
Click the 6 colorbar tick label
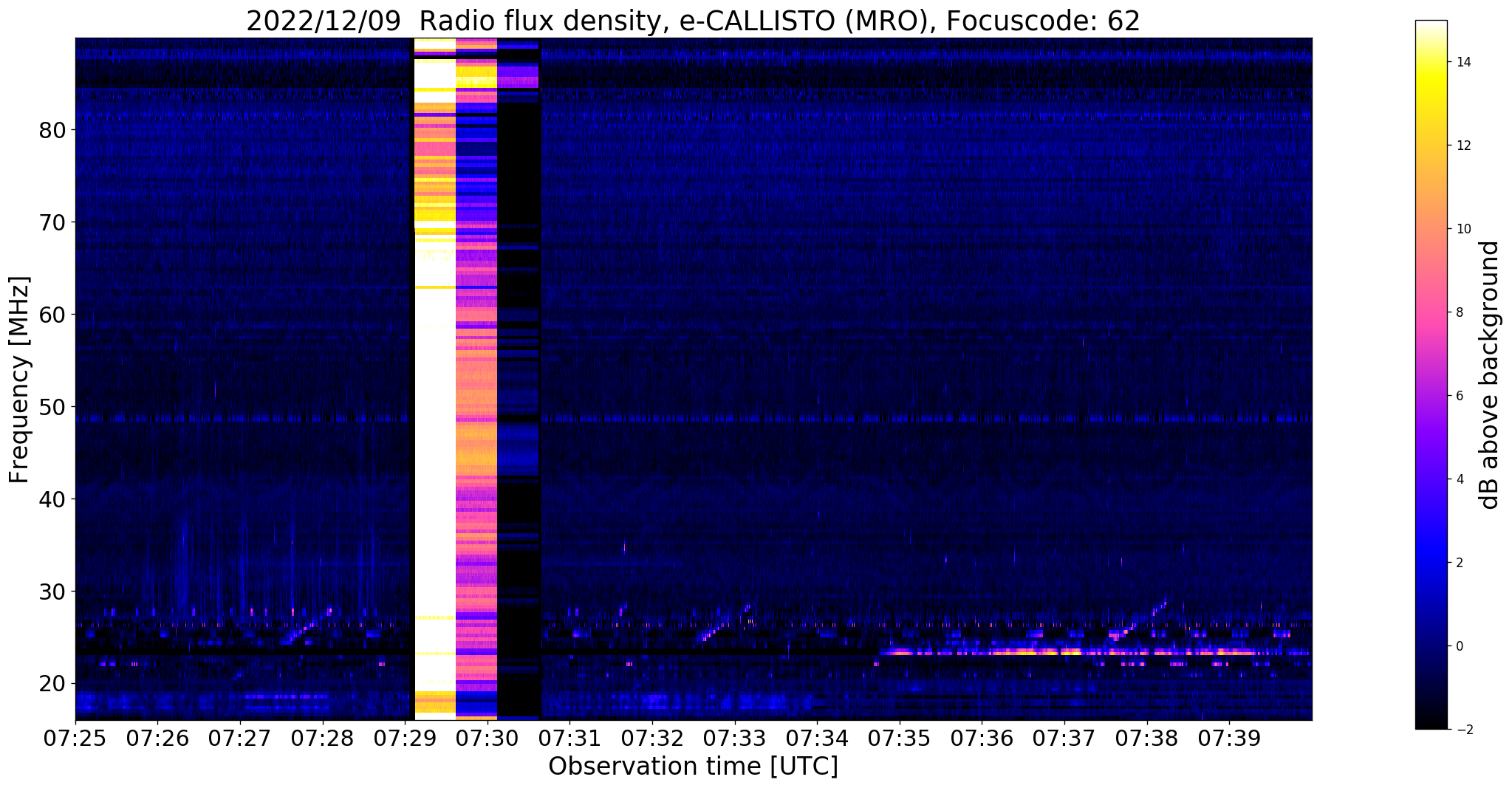[1460, 396]
